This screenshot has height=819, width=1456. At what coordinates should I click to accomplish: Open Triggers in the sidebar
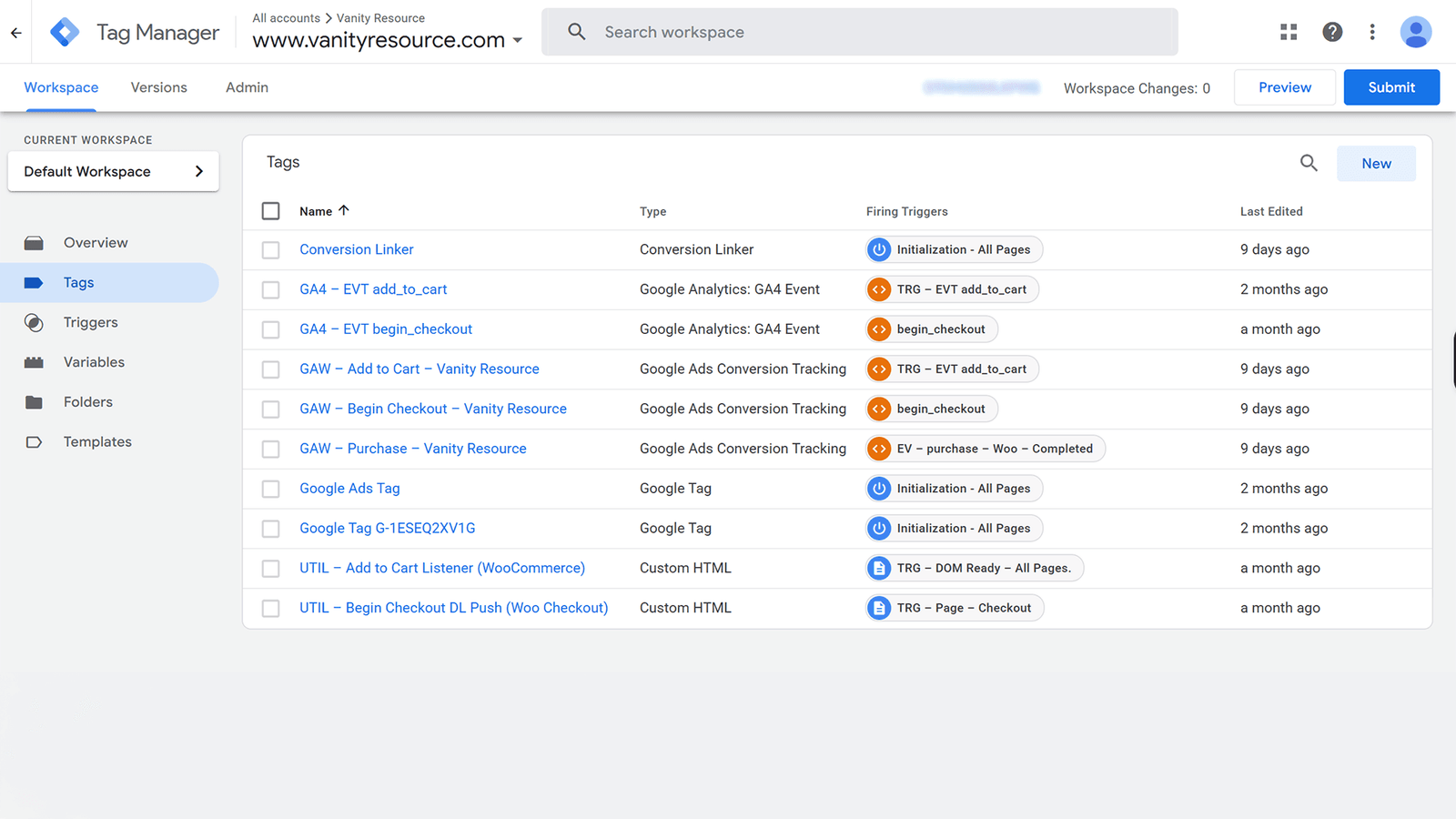[91, 322]
